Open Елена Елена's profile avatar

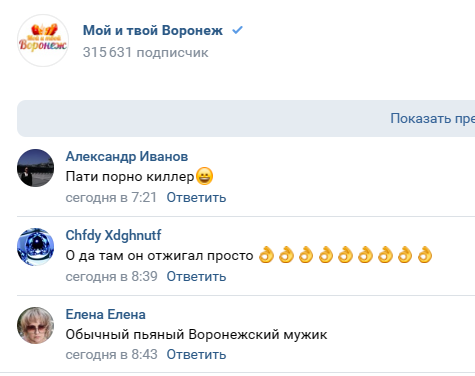(35, 325)
